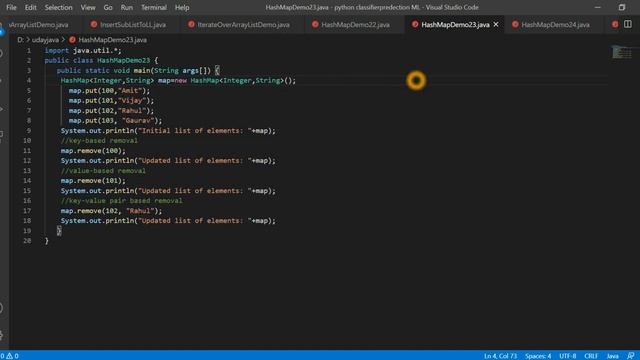This screenshot has width=640, height=360.
Task: Open the View menu
Action: (88, 7)
